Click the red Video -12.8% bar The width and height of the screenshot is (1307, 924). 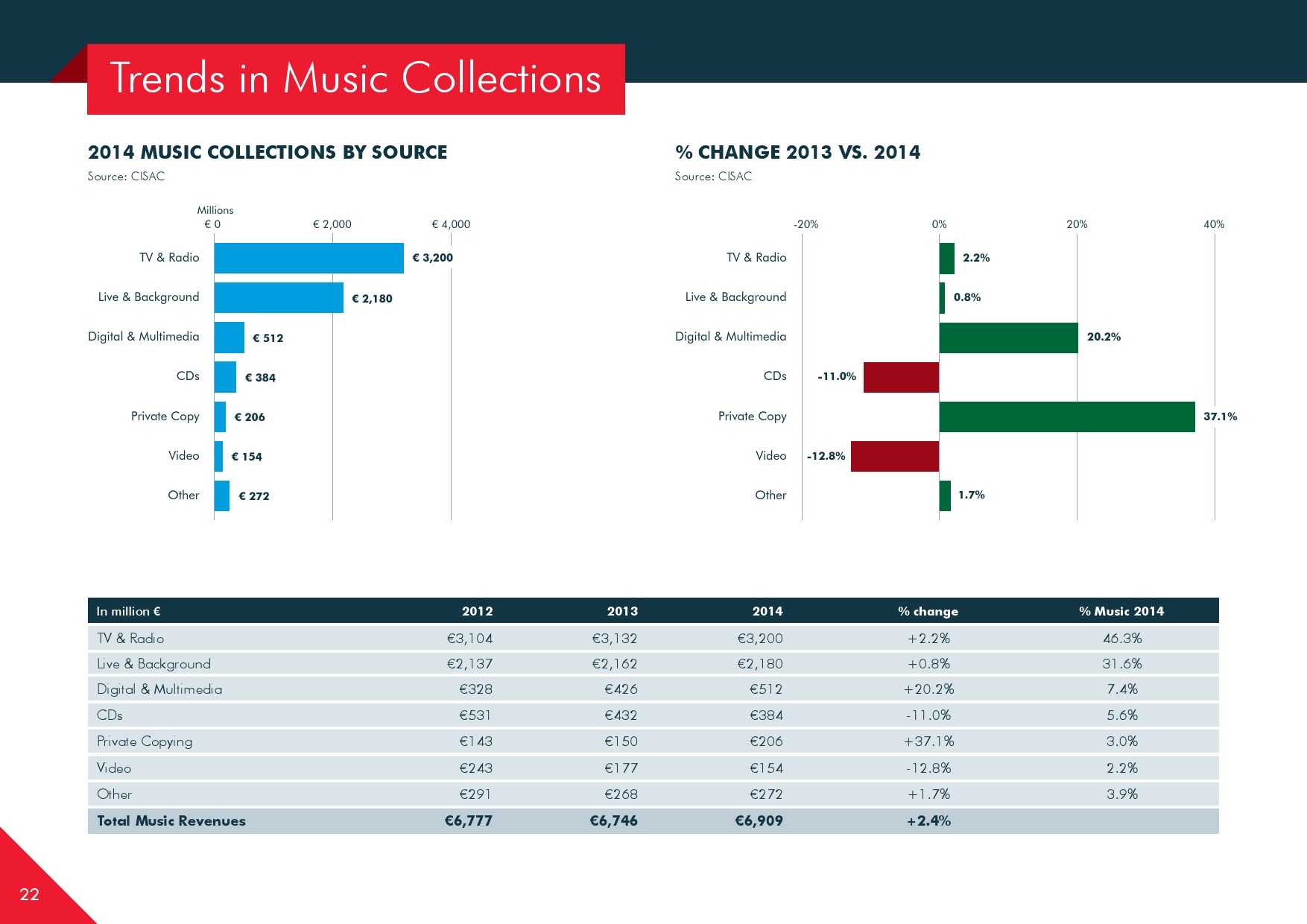pyautogui.click(x=894, y=456)
